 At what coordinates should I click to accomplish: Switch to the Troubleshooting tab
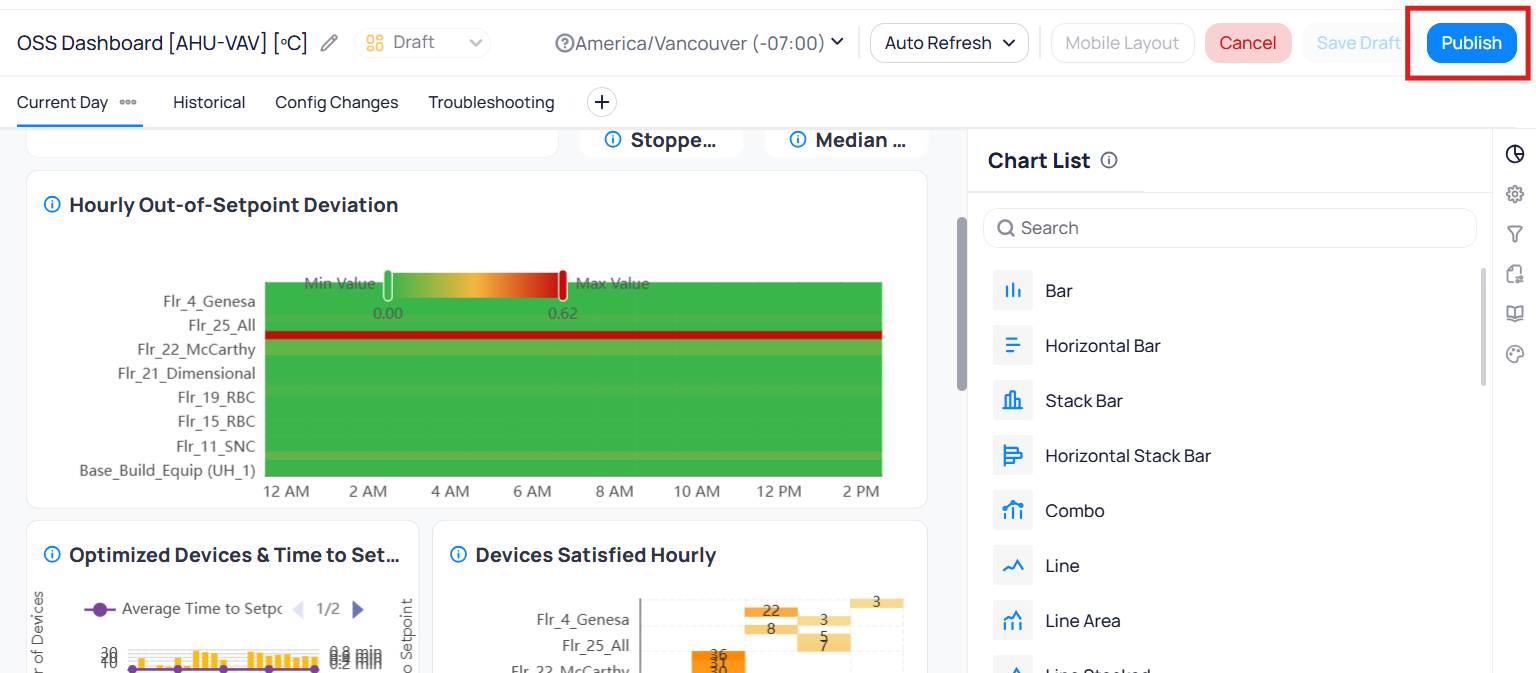coord(491,102)
